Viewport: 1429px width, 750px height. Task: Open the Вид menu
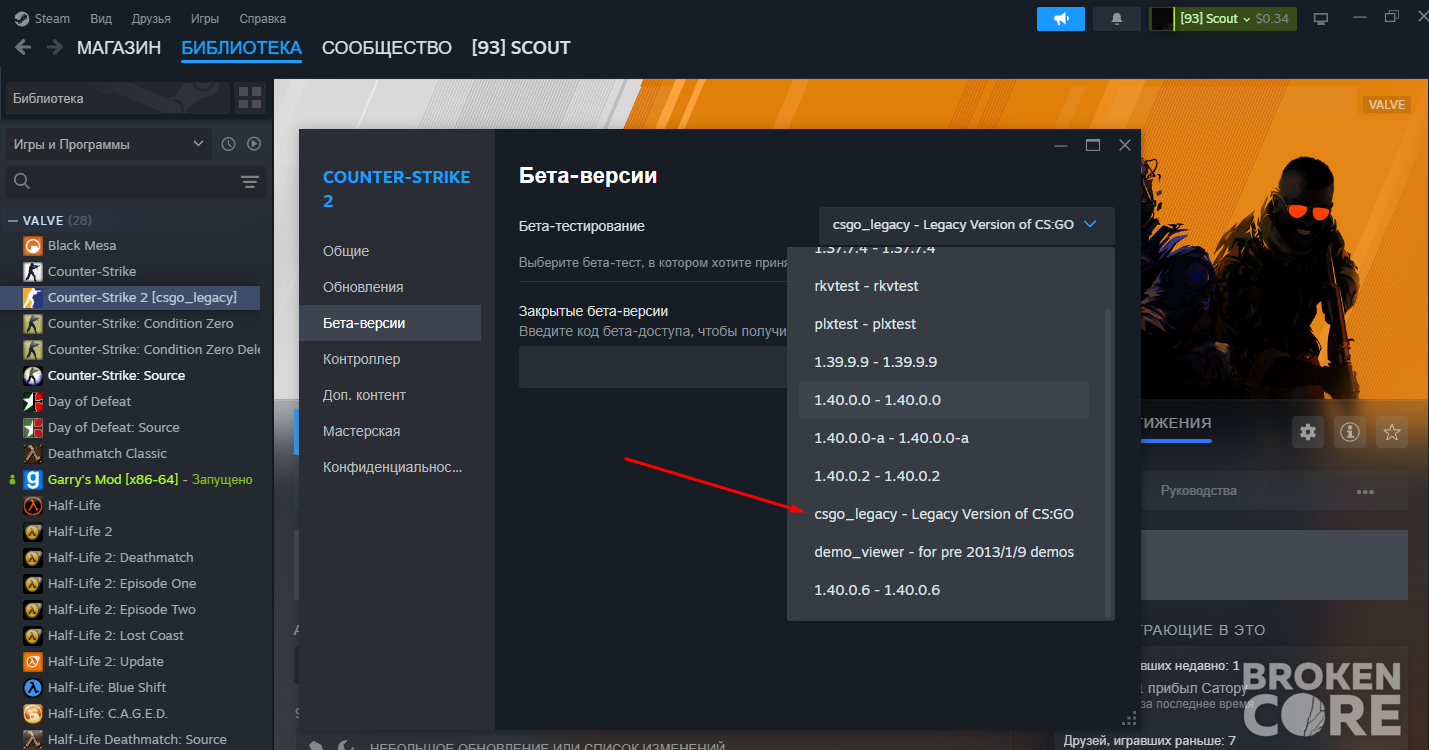(x=101, y=19)
